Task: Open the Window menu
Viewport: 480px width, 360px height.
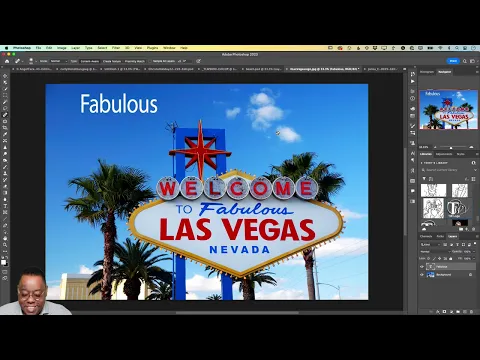Action: pos(169,48)
